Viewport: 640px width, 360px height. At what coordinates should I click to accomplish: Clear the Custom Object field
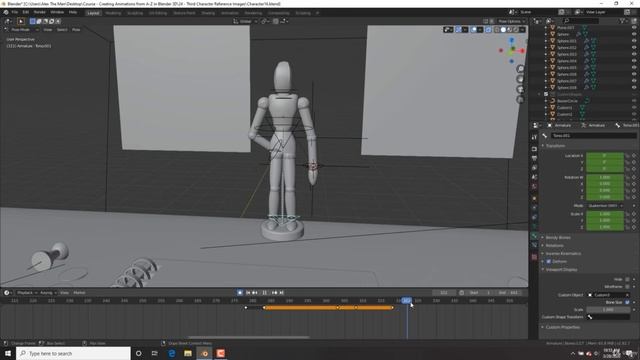coord(627,295)
